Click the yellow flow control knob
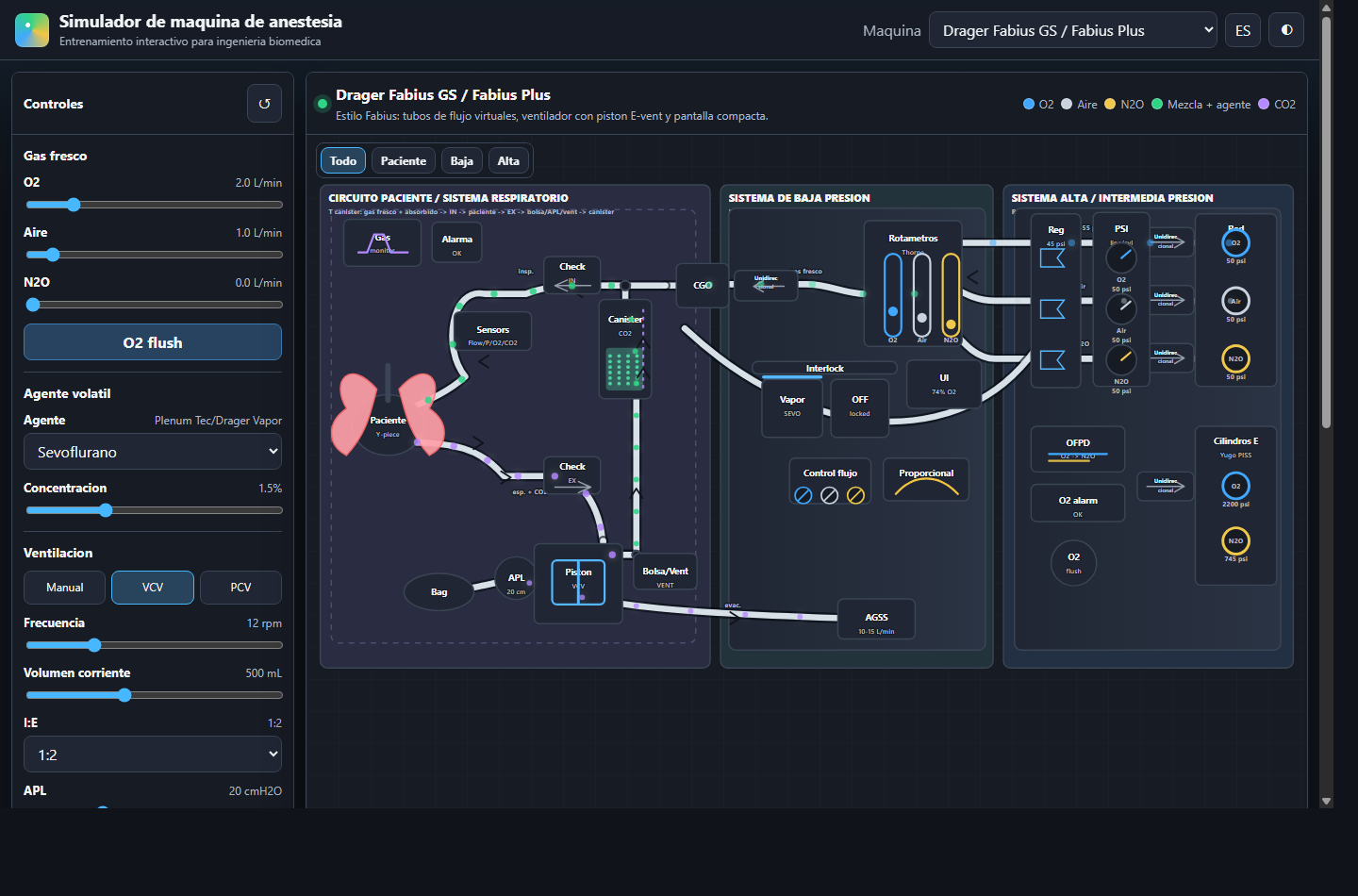Viewport: 1358px width, 896px height. pos(855,495)
